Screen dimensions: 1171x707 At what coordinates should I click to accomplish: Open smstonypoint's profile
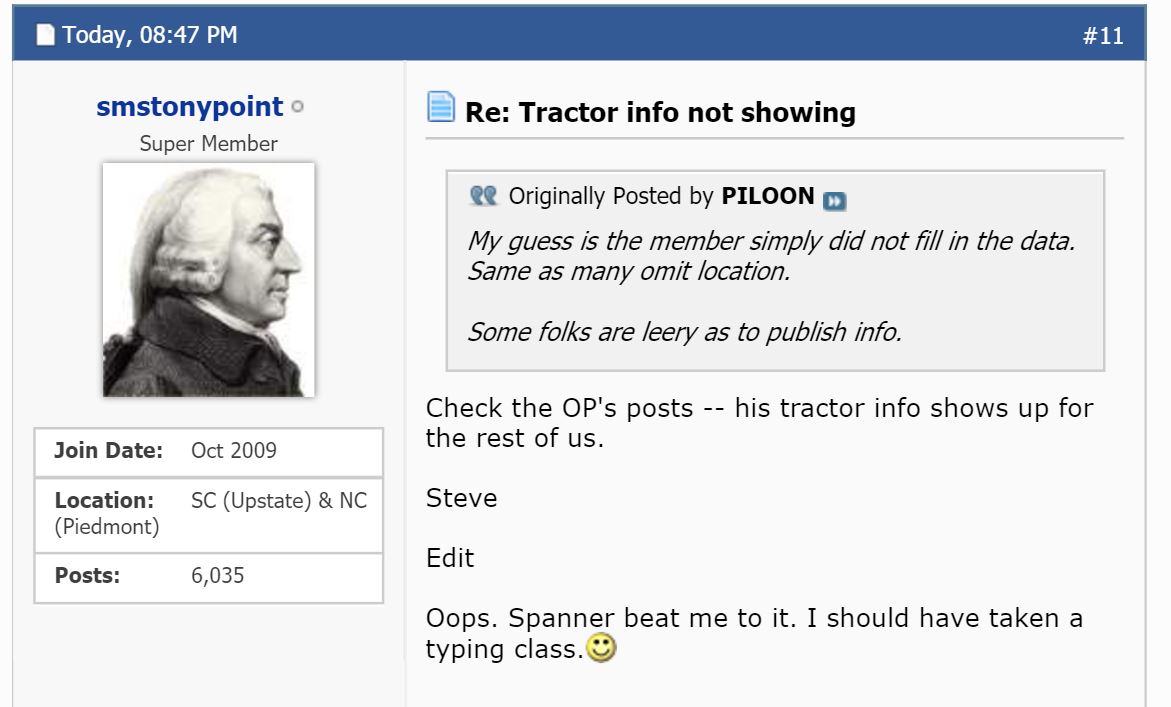point(190,107)
